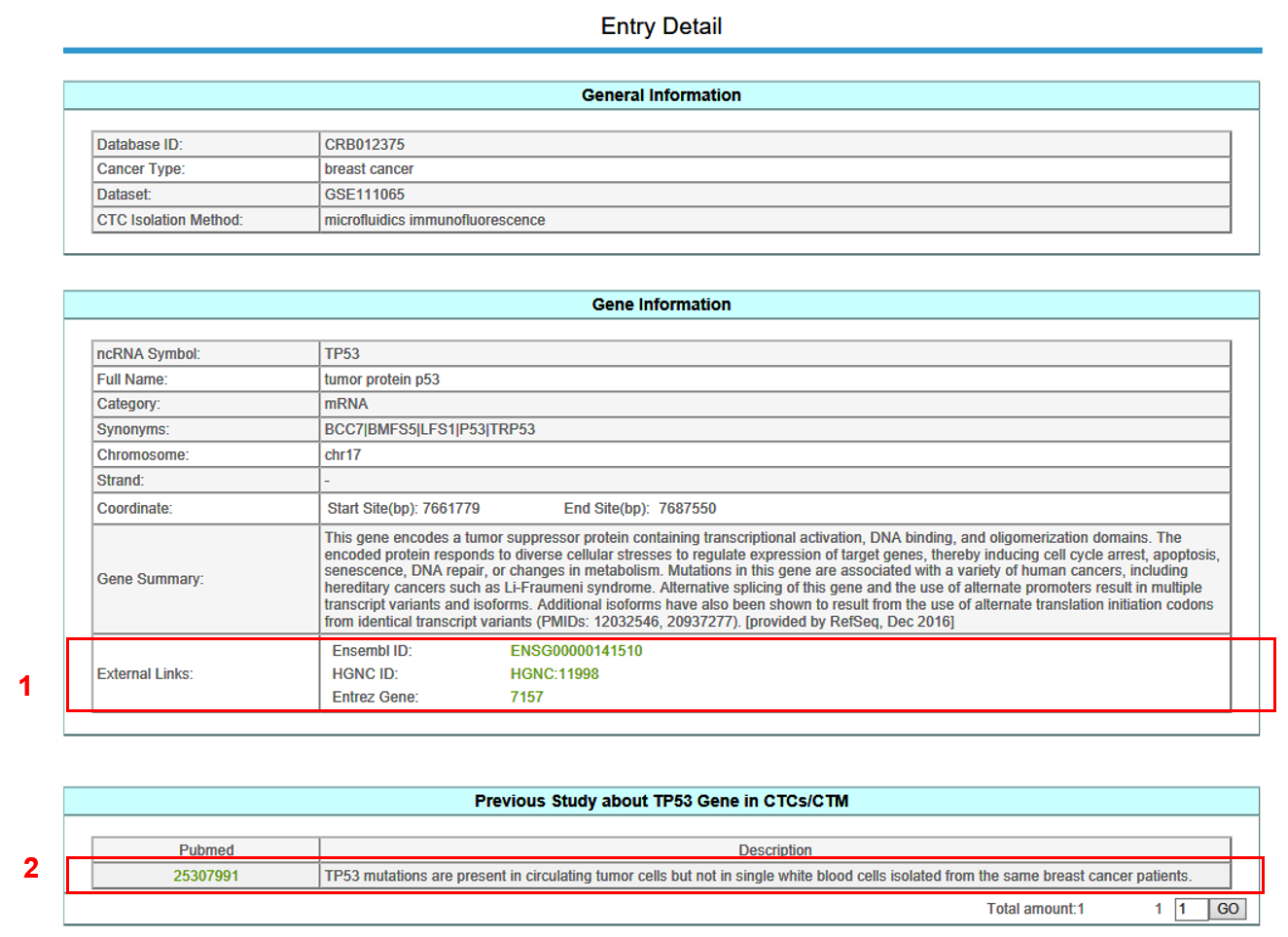
Task: Click the Entry Detail page title
Action: [x=661, y=26]
